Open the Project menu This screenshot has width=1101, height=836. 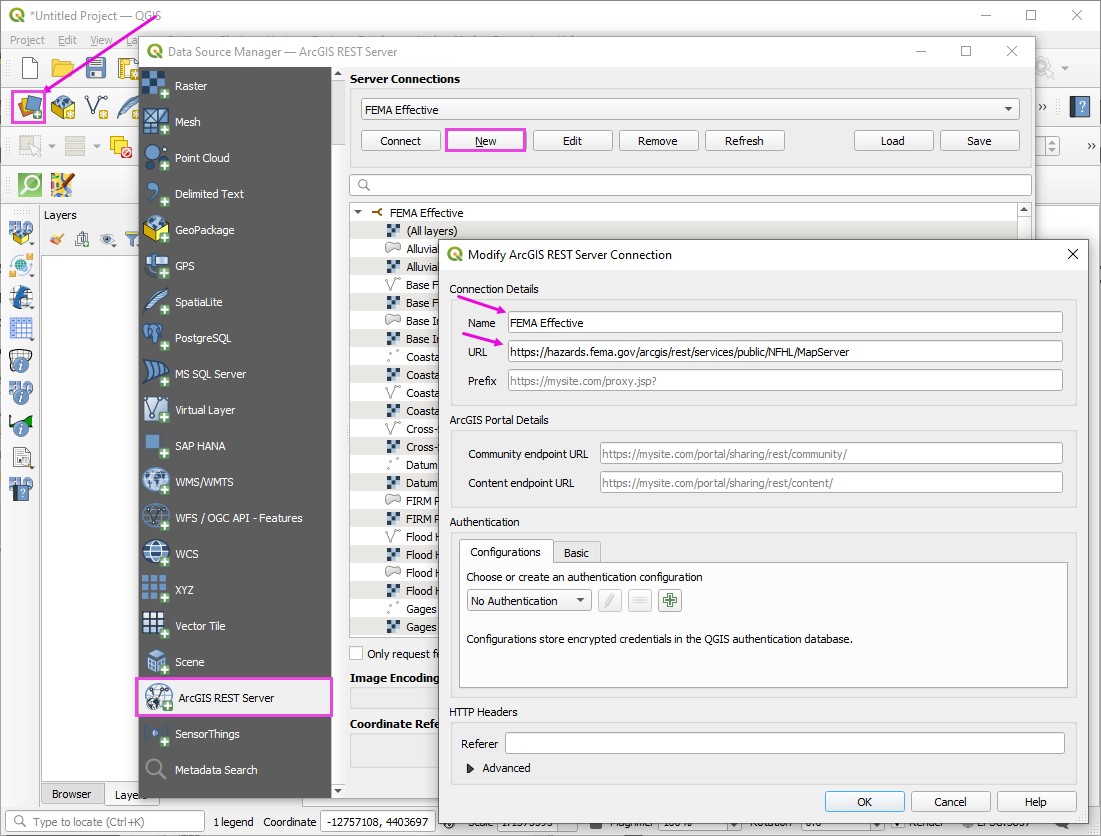[x=27, y=40]
